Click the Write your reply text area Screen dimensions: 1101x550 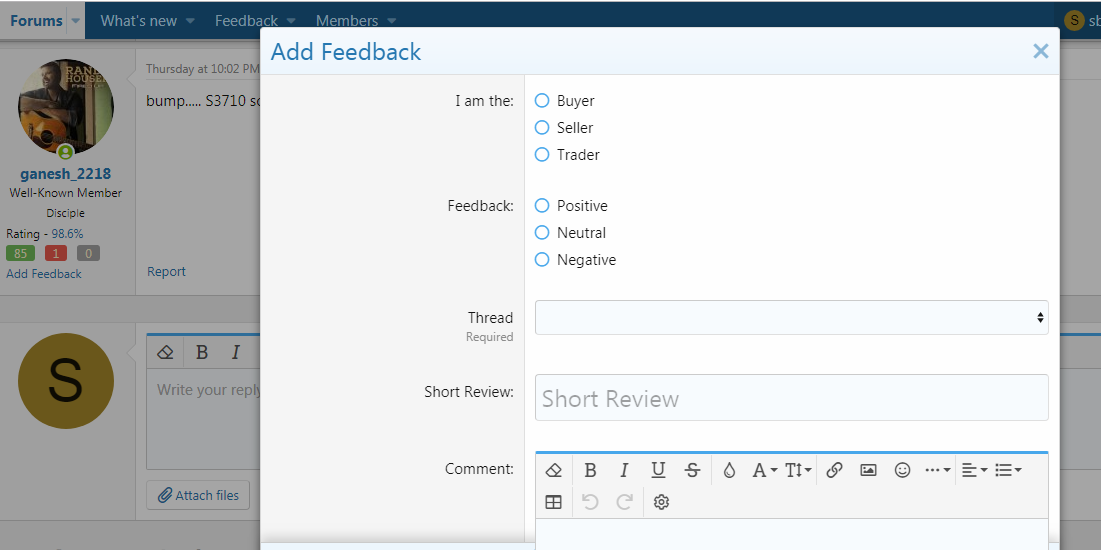click(204, 419)
